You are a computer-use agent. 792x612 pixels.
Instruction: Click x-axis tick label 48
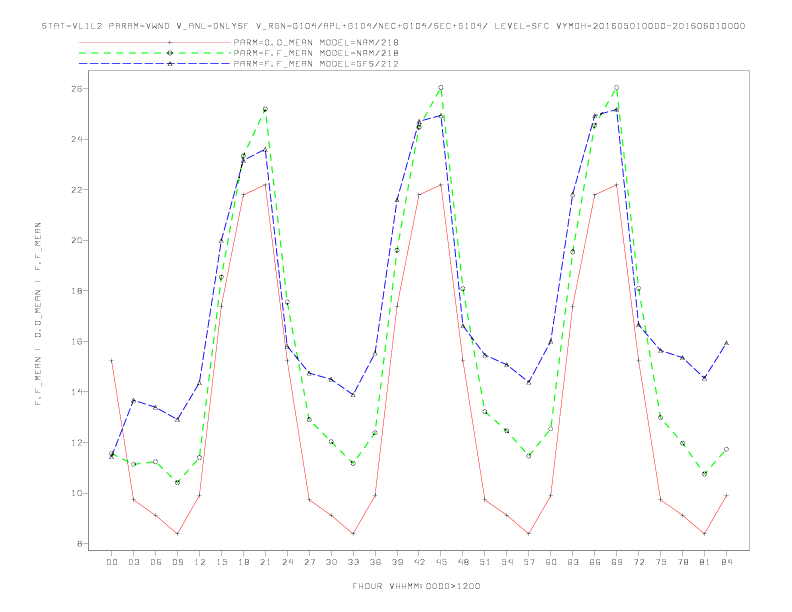[463, 562]
